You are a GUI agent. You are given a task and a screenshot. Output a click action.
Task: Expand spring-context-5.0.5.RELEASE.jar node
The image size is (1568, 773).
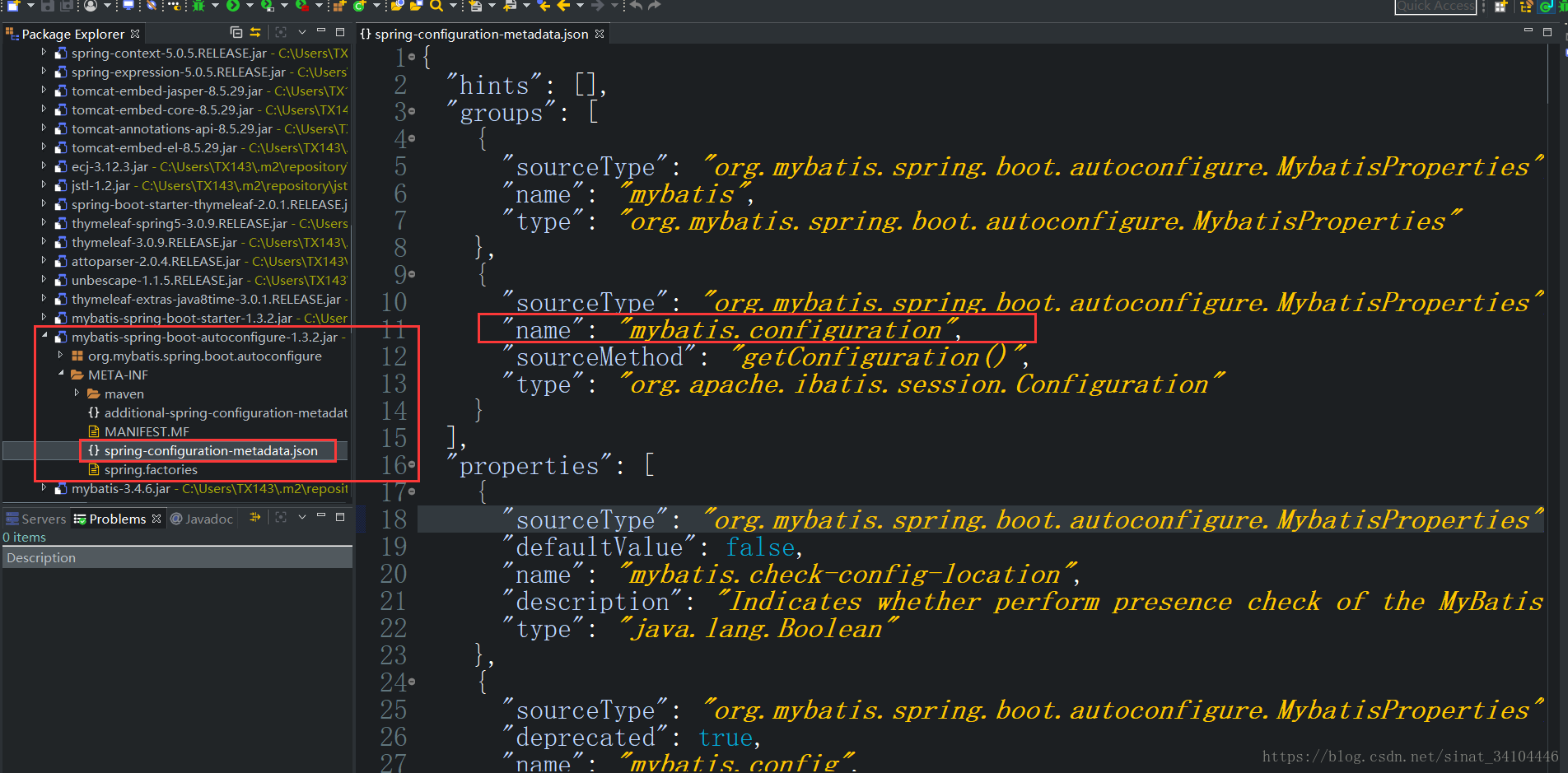click(44, 53)
